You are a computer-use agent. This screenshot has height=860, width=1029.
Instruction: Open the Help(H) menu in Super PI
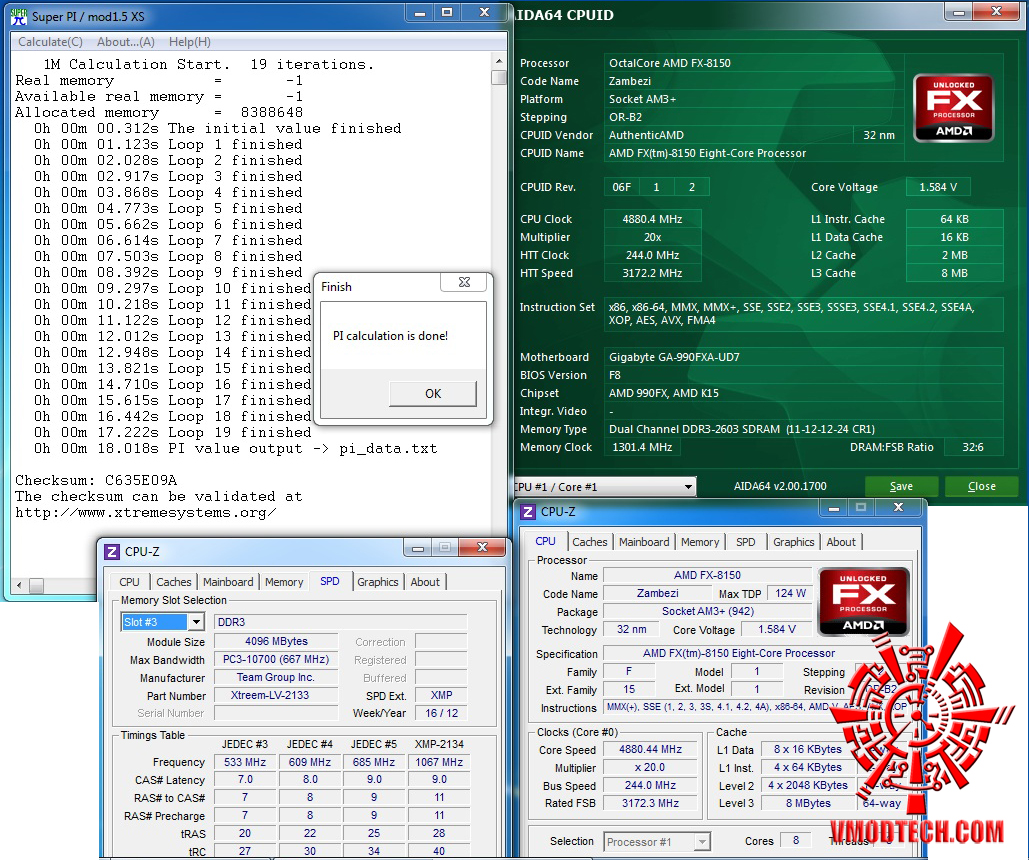190,42
